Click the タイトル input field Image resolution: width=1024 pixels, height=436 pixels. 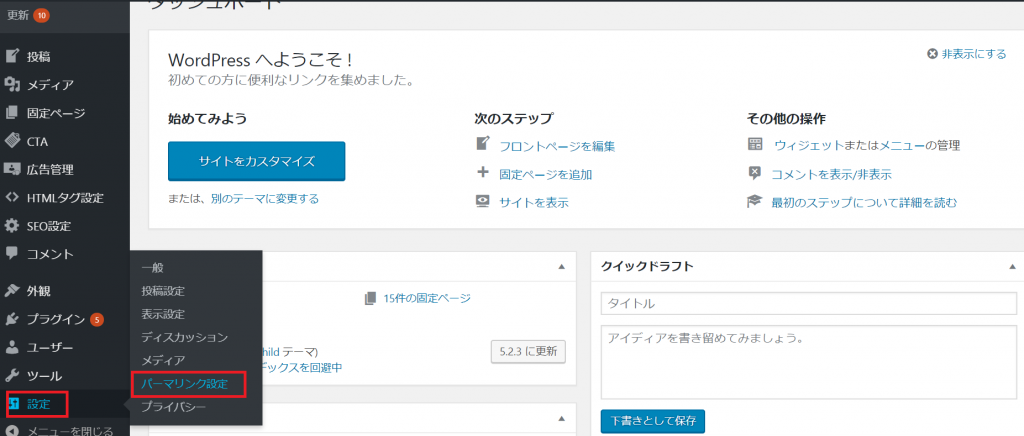click(x=809, y=304)
